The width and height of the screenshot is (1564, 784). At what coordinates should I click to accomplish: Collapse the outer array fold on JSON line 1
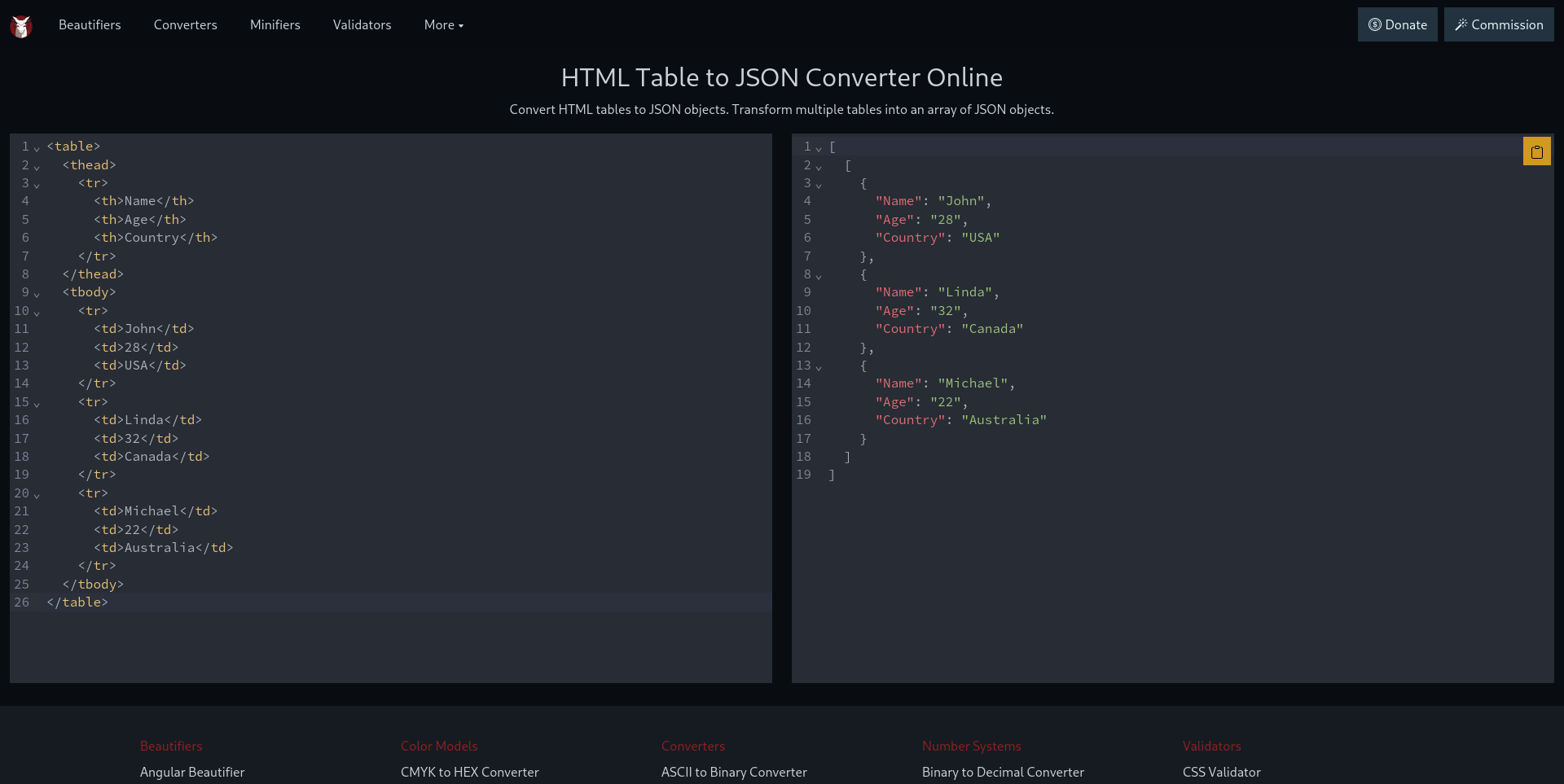pyautogui.click(x=819, y=148)
